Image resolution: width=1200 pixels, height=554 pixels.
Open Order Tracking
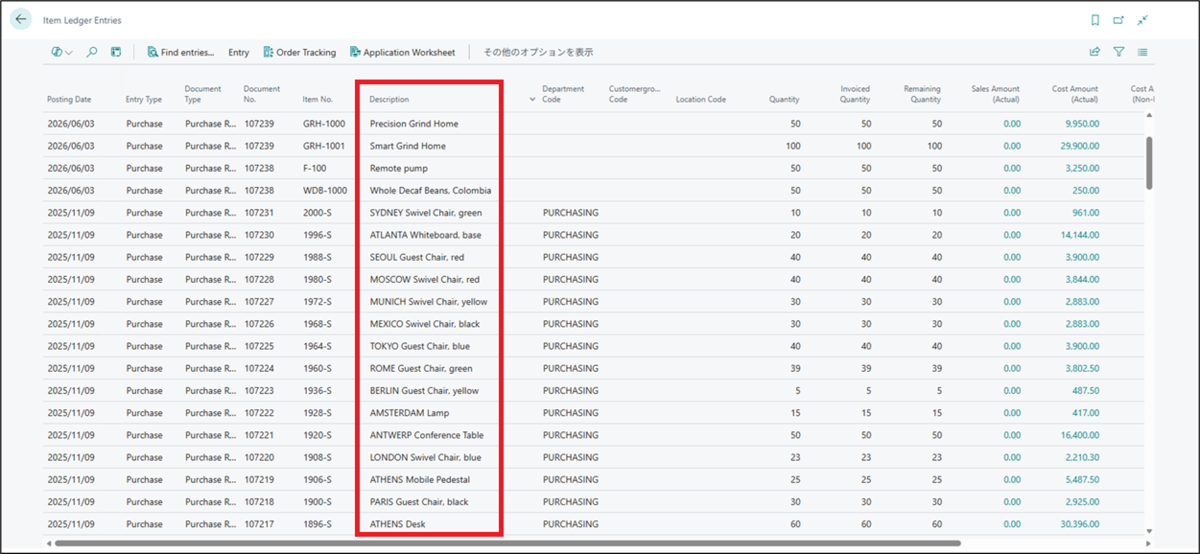click(x=299, y=52)
